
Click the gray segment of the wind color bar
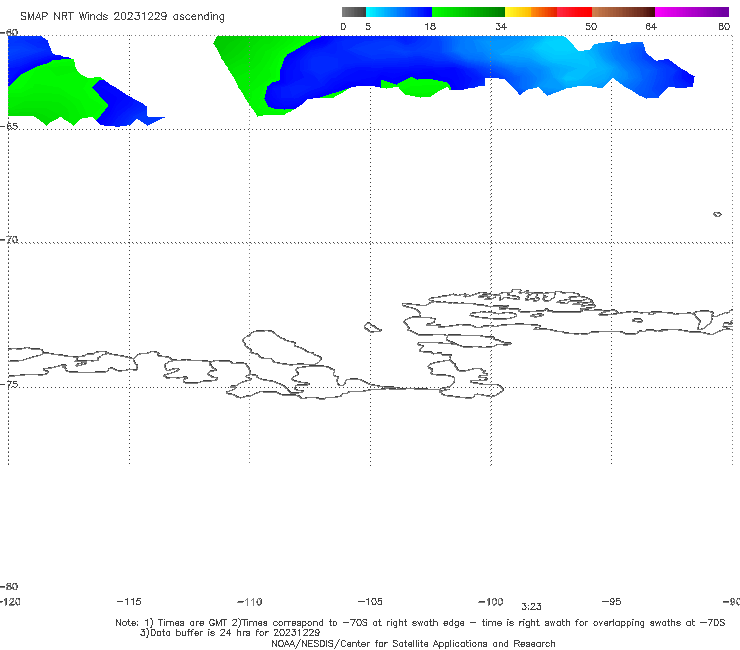click(x=353, y=12)
